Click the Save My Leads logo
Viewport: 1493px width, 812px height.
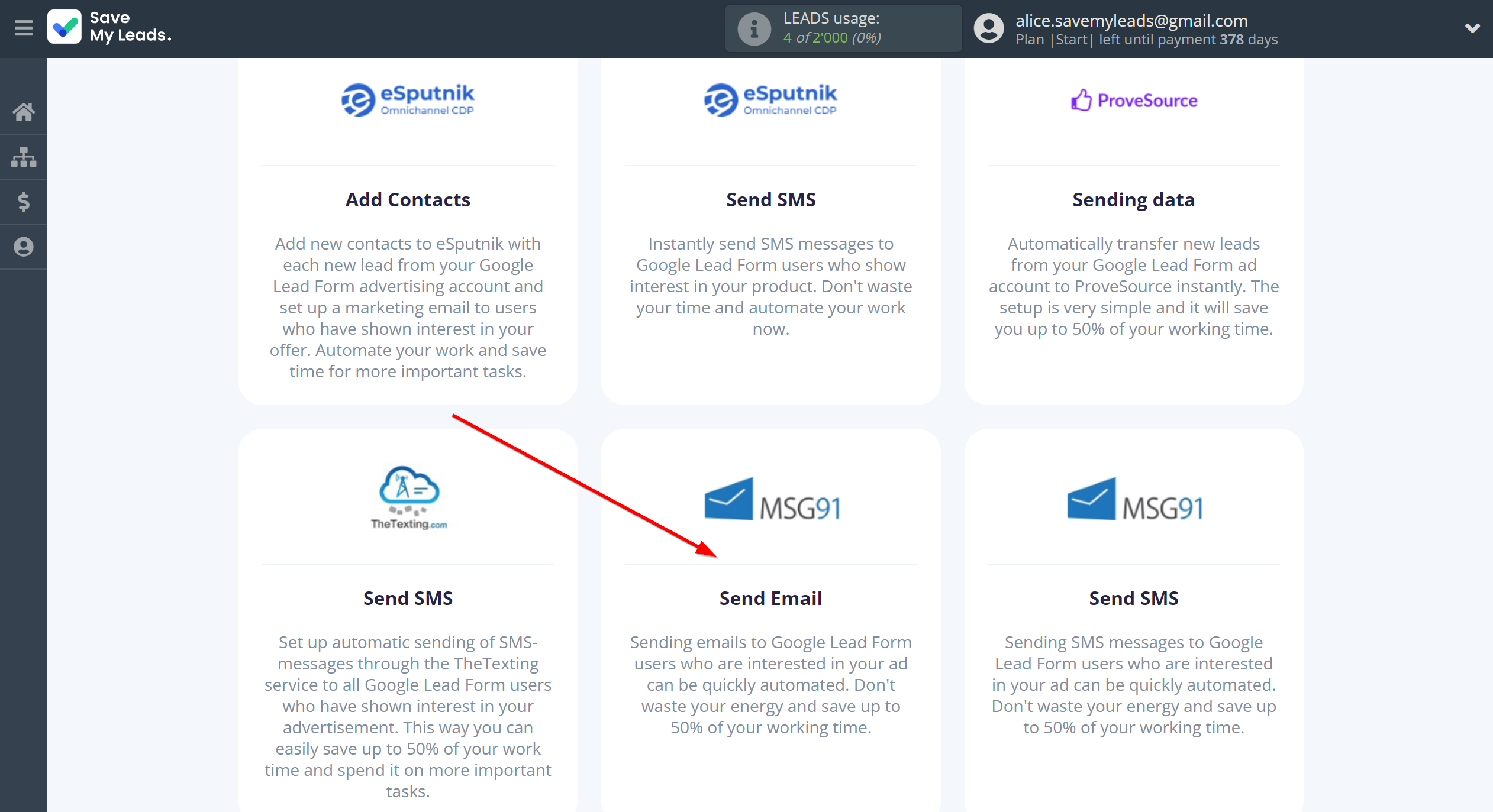pos(109,27)
